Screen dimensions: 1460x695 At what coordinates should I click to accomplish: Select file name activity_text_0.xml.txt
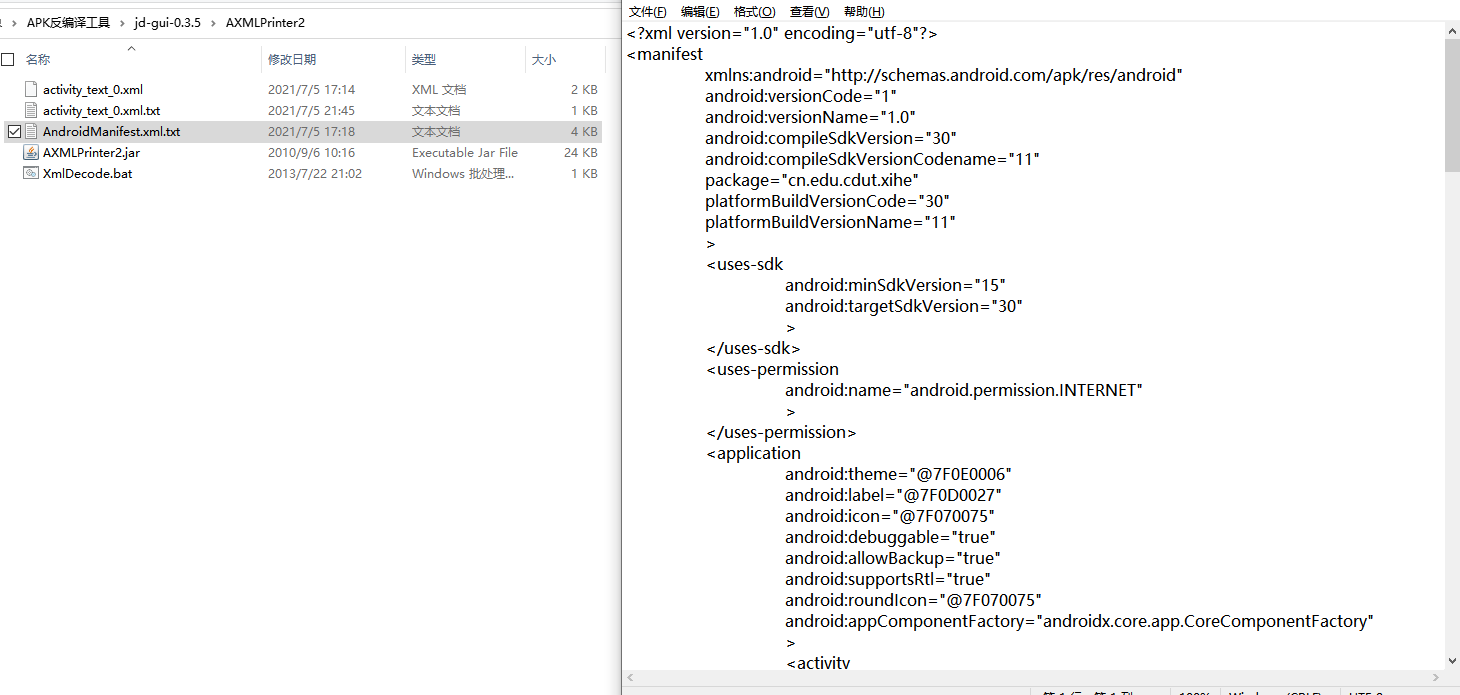point(102,111)
